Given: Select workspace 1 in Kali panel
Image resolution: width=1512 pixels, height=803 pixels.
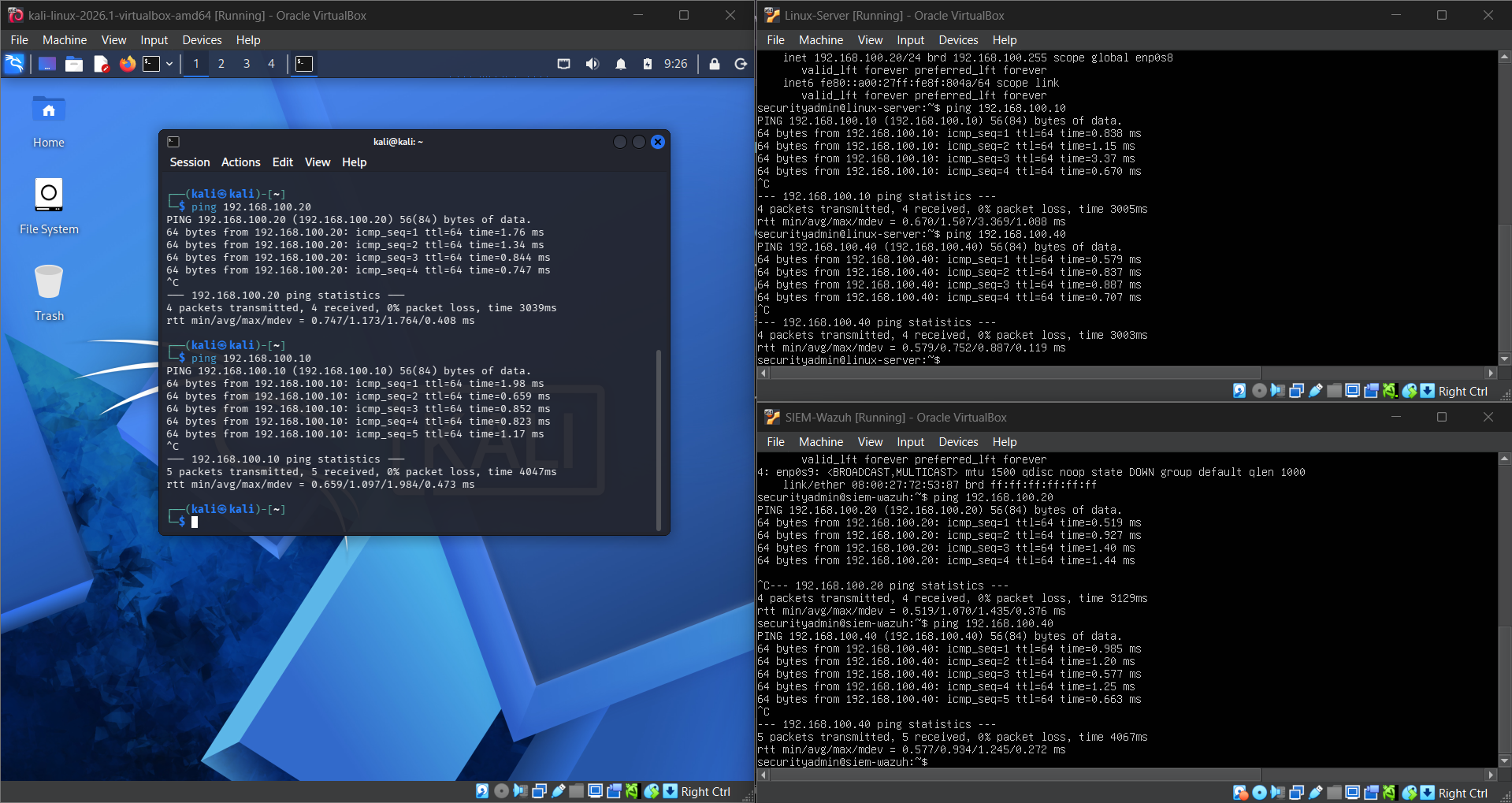Looking at the screenshot, I should pyautogui.click(x=196, y=64).
